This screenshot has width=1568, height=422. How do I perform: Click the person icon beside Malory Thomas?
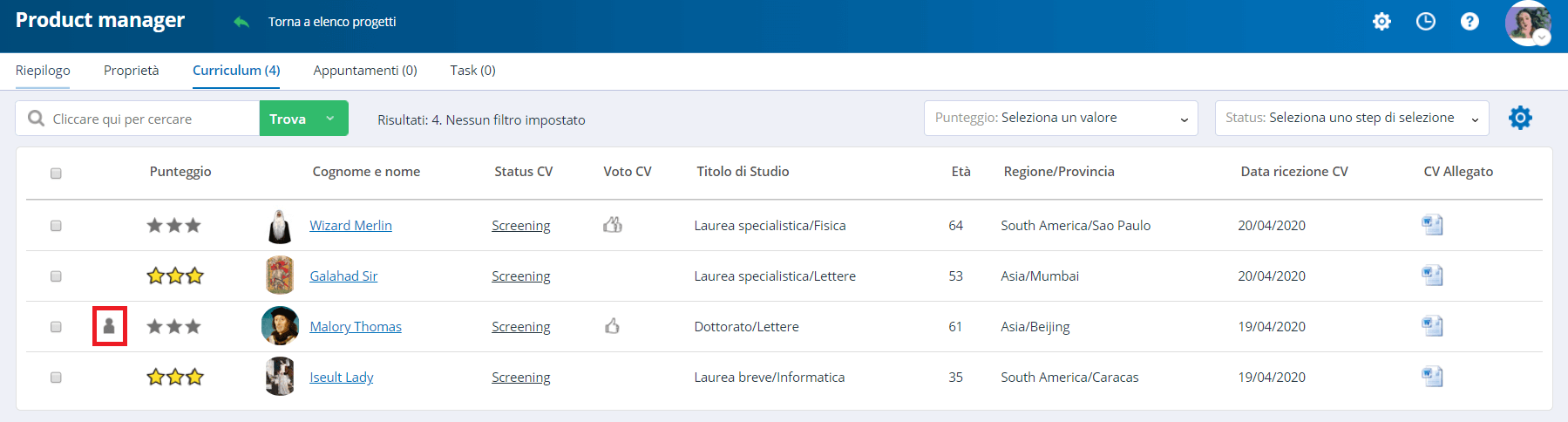click(x=109, y=326)
